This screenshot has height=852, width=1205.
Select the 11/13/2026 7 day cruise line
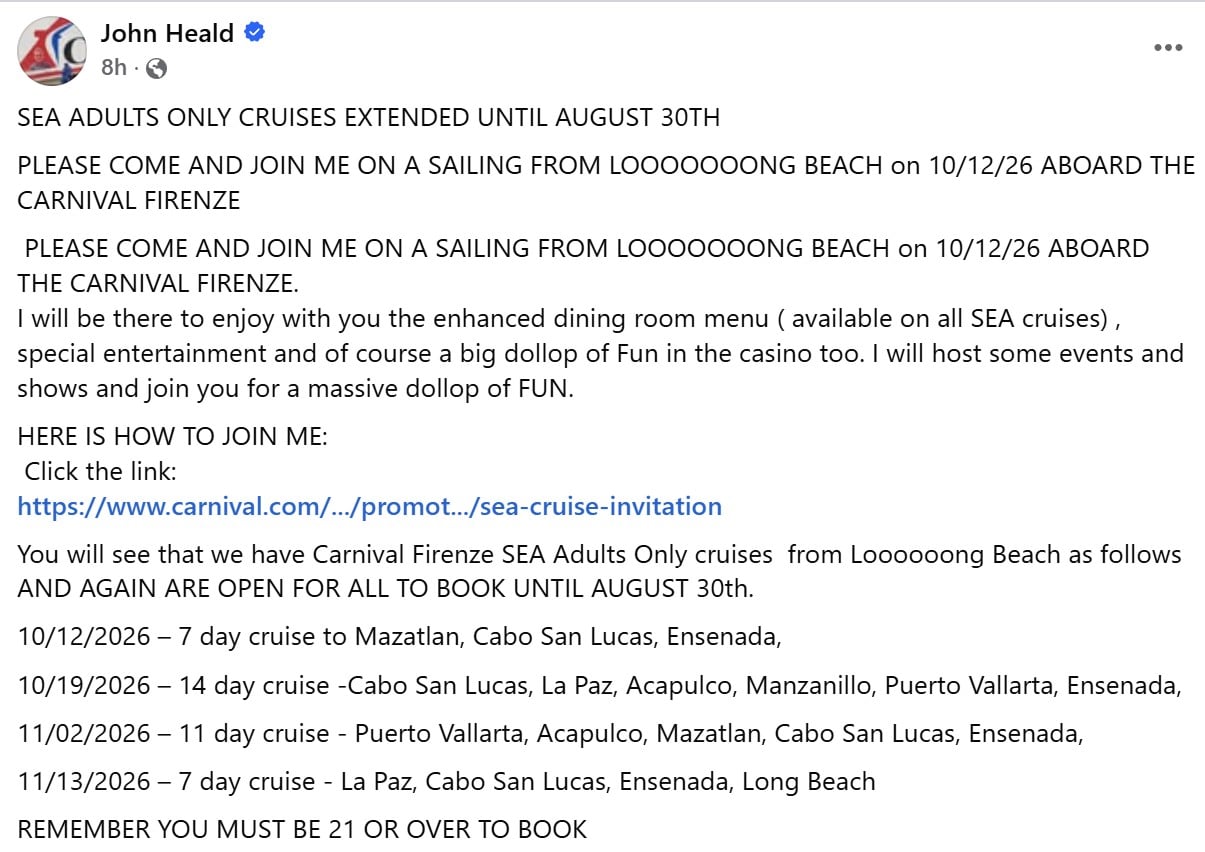[447, 781]
